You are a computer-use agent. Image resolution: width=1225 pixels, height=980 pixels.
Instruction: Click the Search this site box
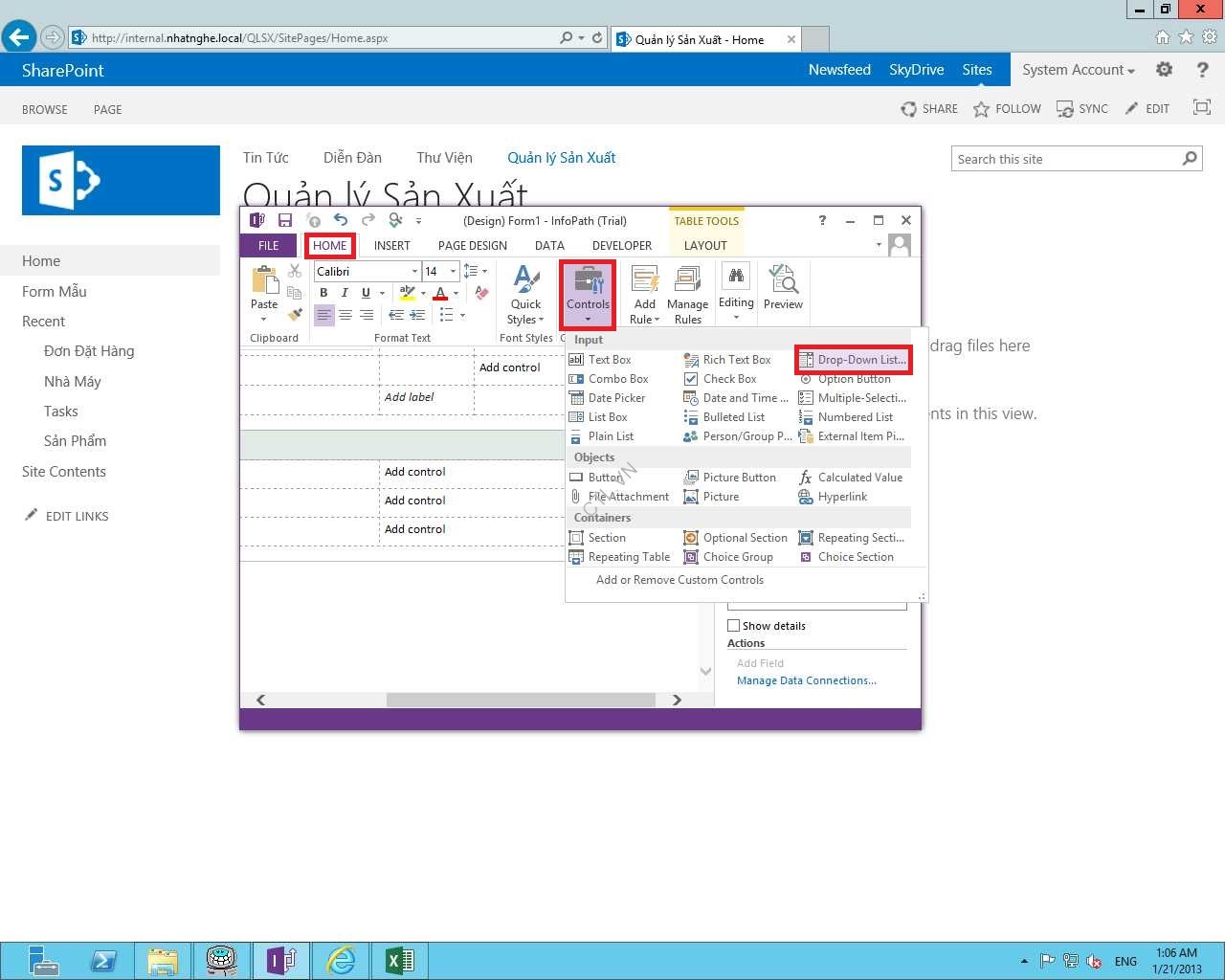click(x=1066, y=159)
